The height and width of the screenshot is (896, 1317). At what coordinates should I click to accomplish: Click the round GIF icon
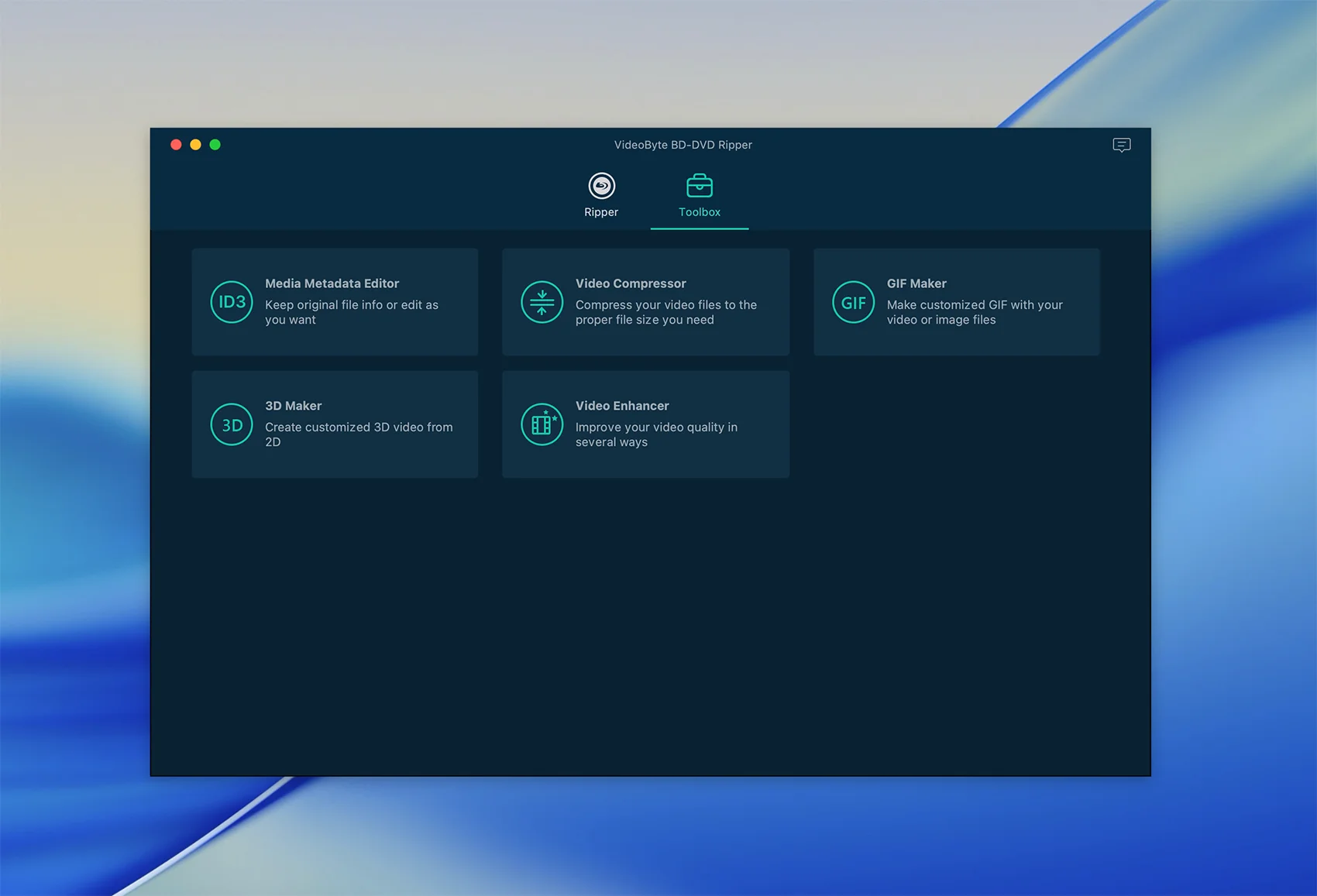[x=853, y=302]
